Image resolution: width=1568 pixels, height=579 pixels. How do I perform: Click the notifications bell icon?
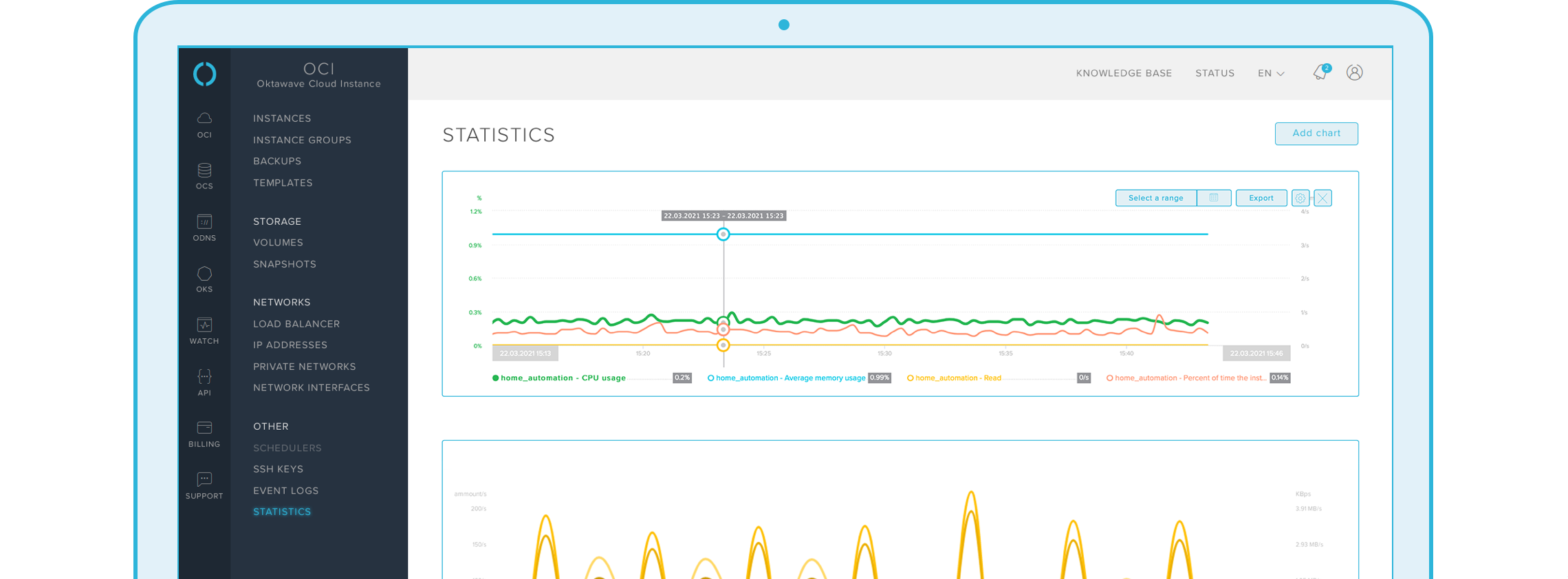(1320, 73)
